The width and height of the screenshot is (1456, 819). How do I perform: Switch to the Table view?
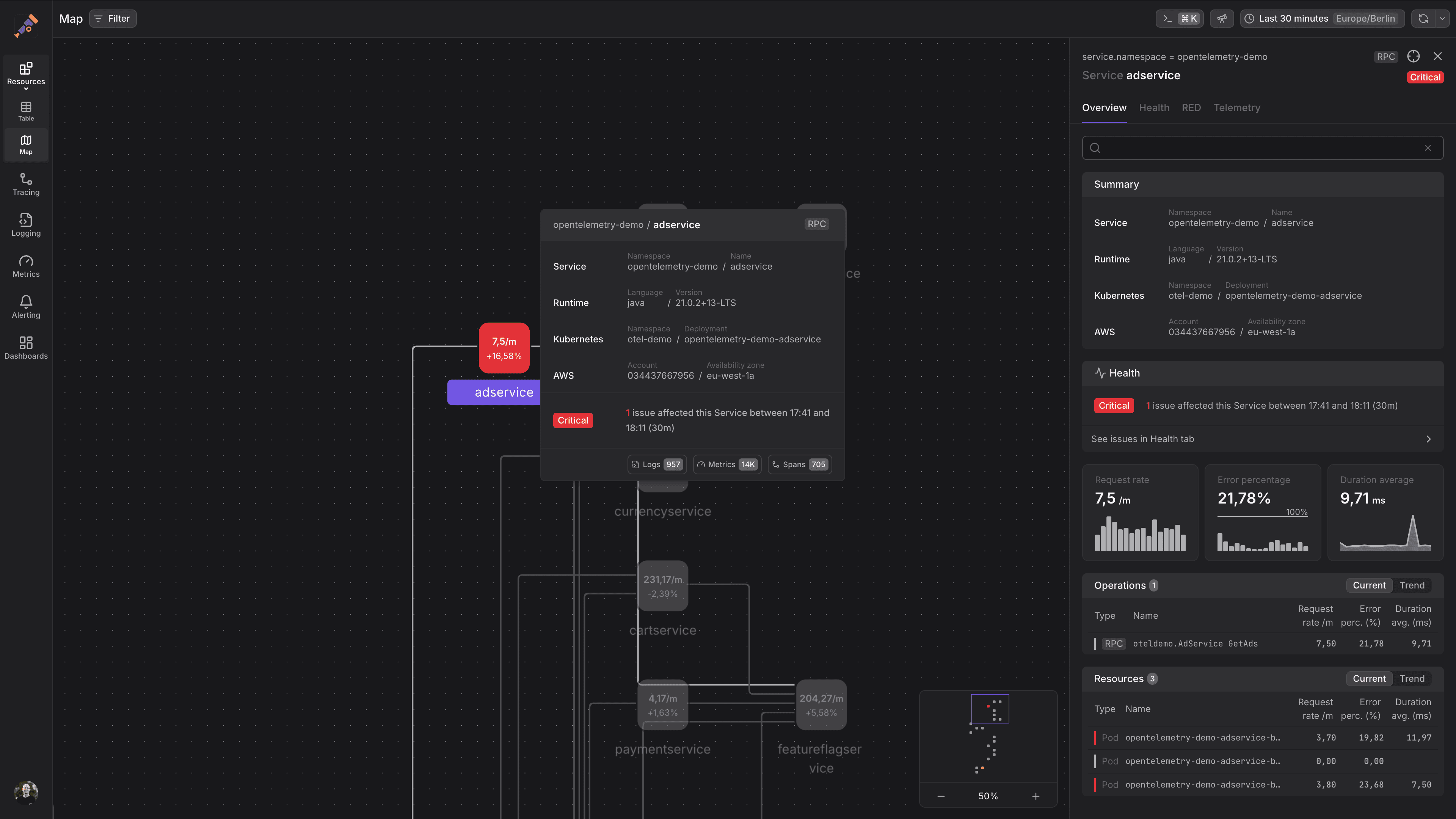pos(26,111)
